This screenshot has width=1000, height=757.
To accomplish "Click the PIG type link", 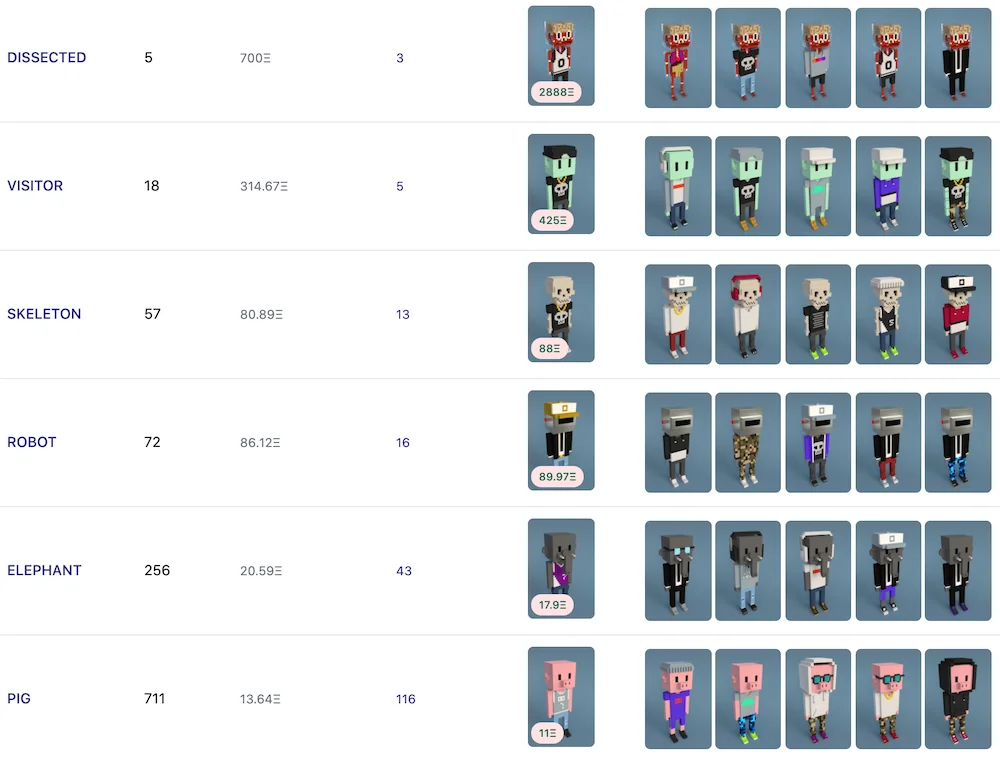I will tap(19, 698).
